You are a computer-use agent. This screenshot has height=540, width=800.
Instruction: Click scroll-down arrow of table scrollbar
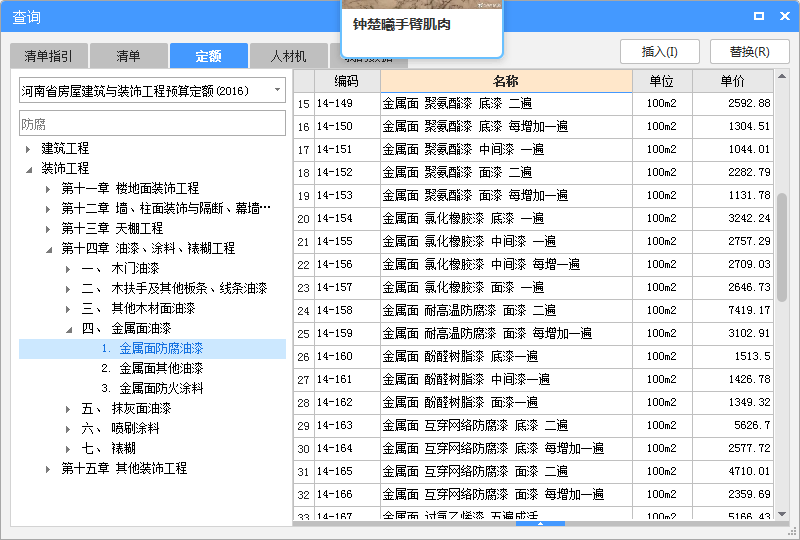click(782, 514)
